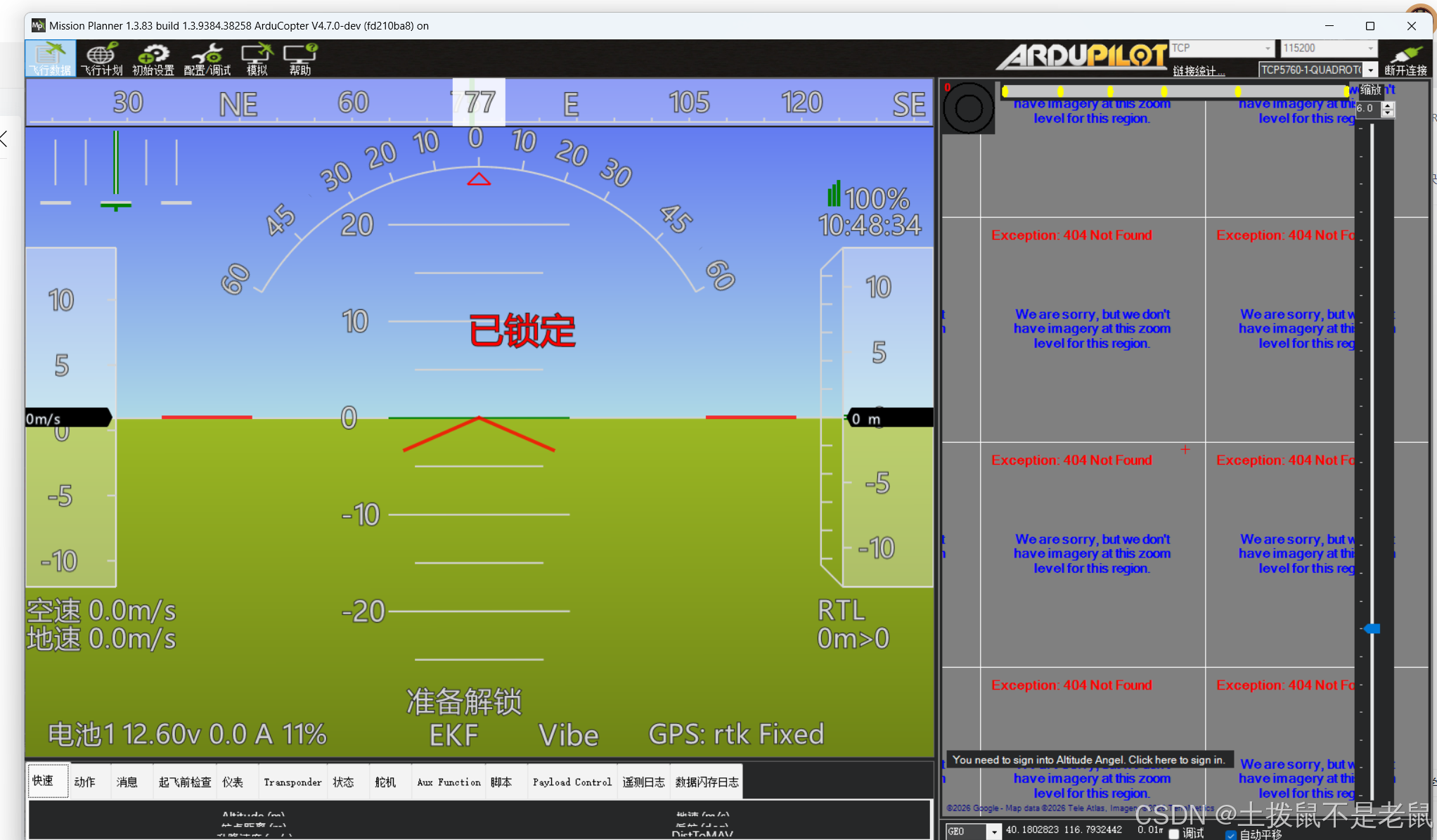The width and height of the screenshot is (1437, 840).
Task: Click the map zoom slider handle
Action: (1372, 628)
